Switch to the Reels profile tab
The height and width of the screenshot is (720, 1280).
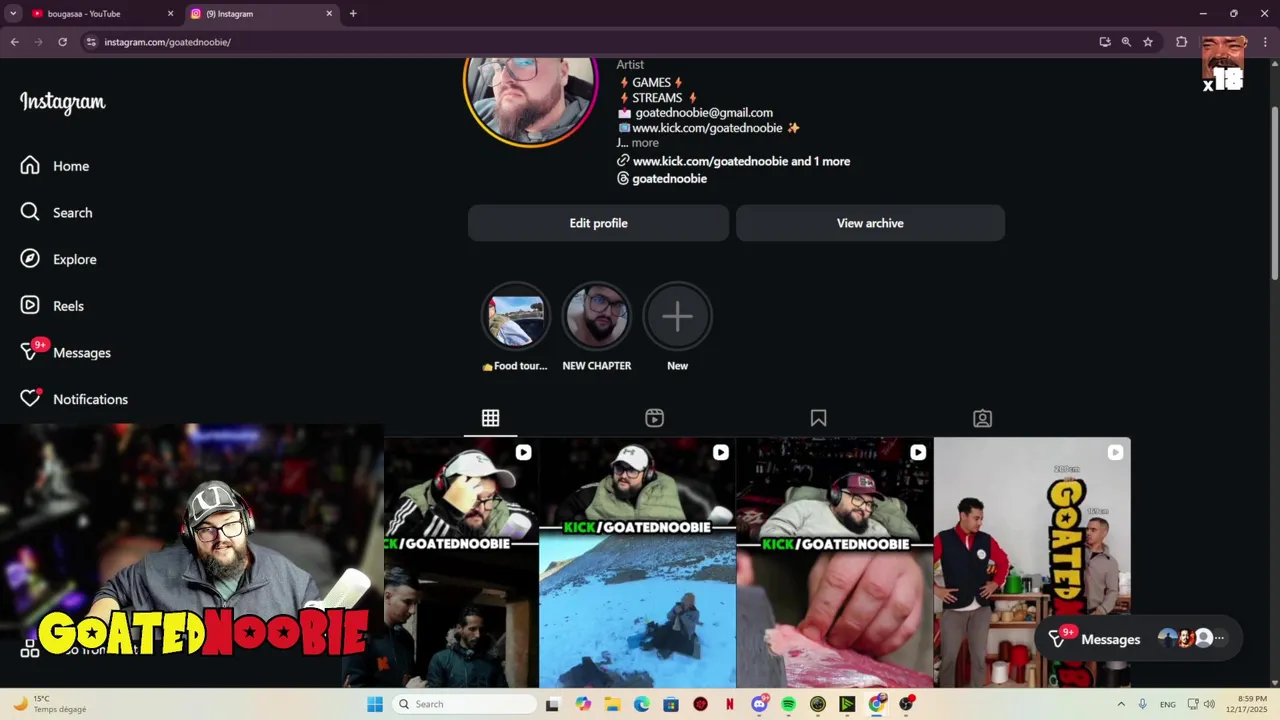[654, 418]
